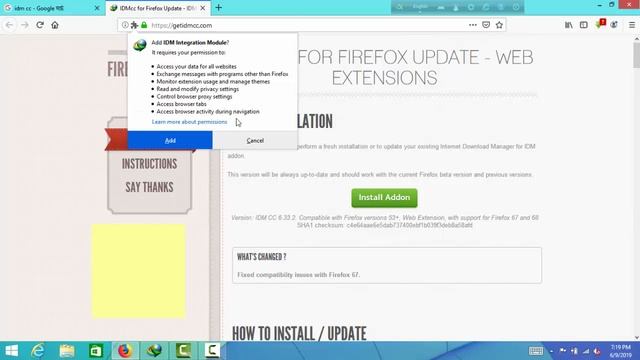
Task: Go to the Firefox home page
Action: [x=55, y=25]
